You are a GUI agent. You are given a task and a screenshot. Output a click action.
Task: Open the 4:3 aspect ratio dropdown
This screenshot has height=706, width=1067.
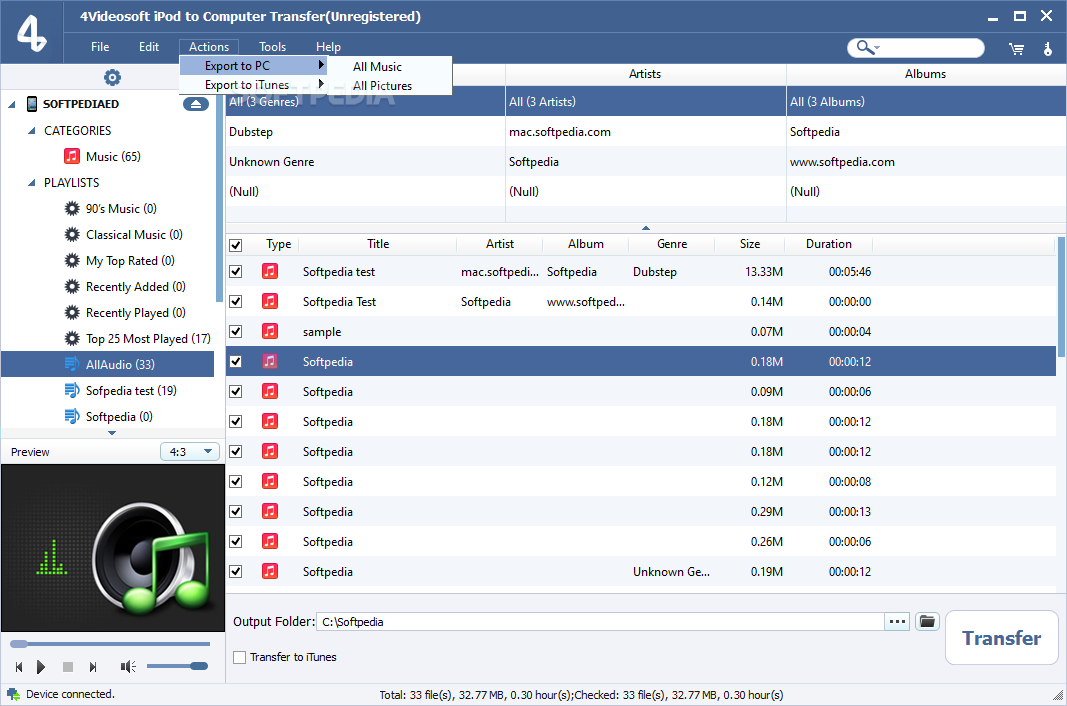pos(190,451)
